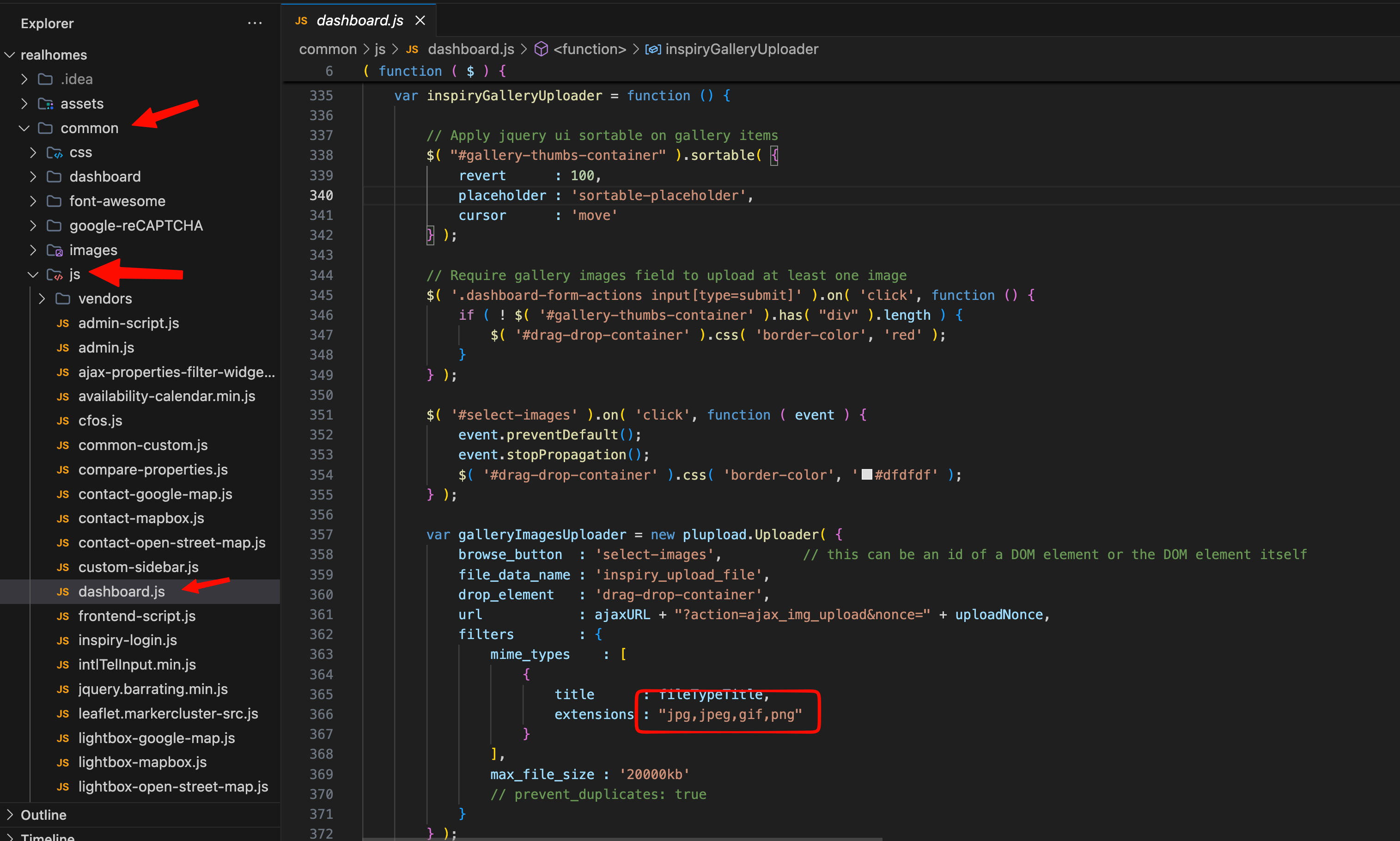Click the JS icon next to admin.js
The height and width of the screenshot is (841, 1400).
pos(63,347)
